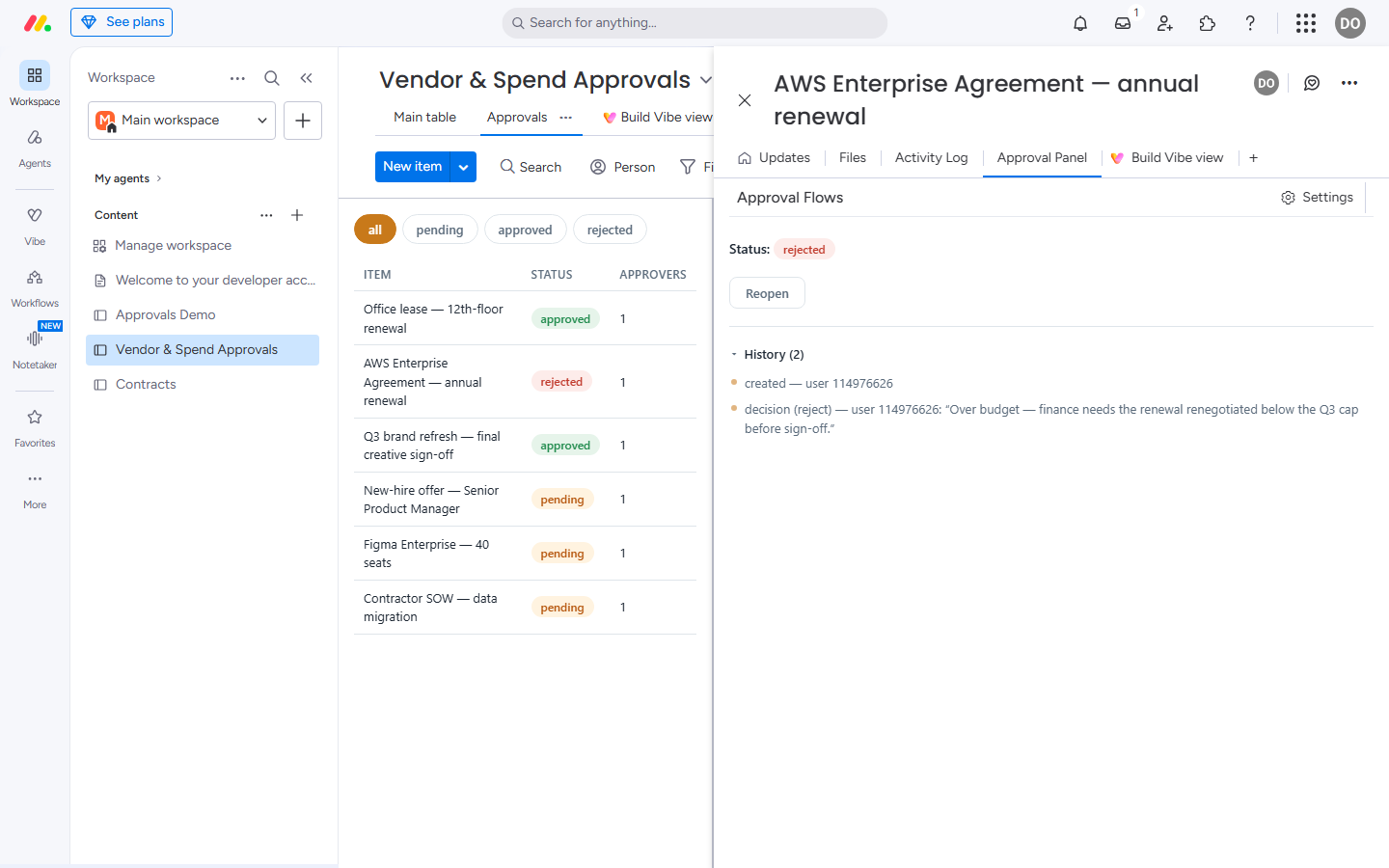
Task: Open the Main workspace dropdown
Action: (x=181, y=121)
